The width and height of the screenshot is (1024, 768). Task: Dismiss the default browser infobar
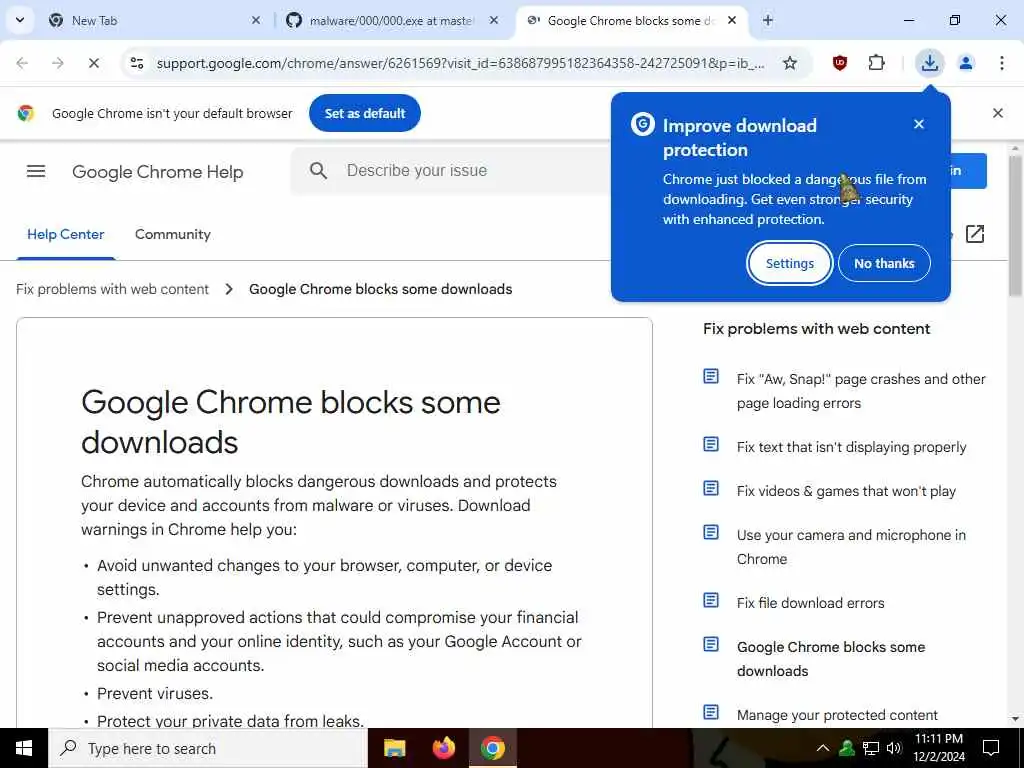(x=998, y=113)
